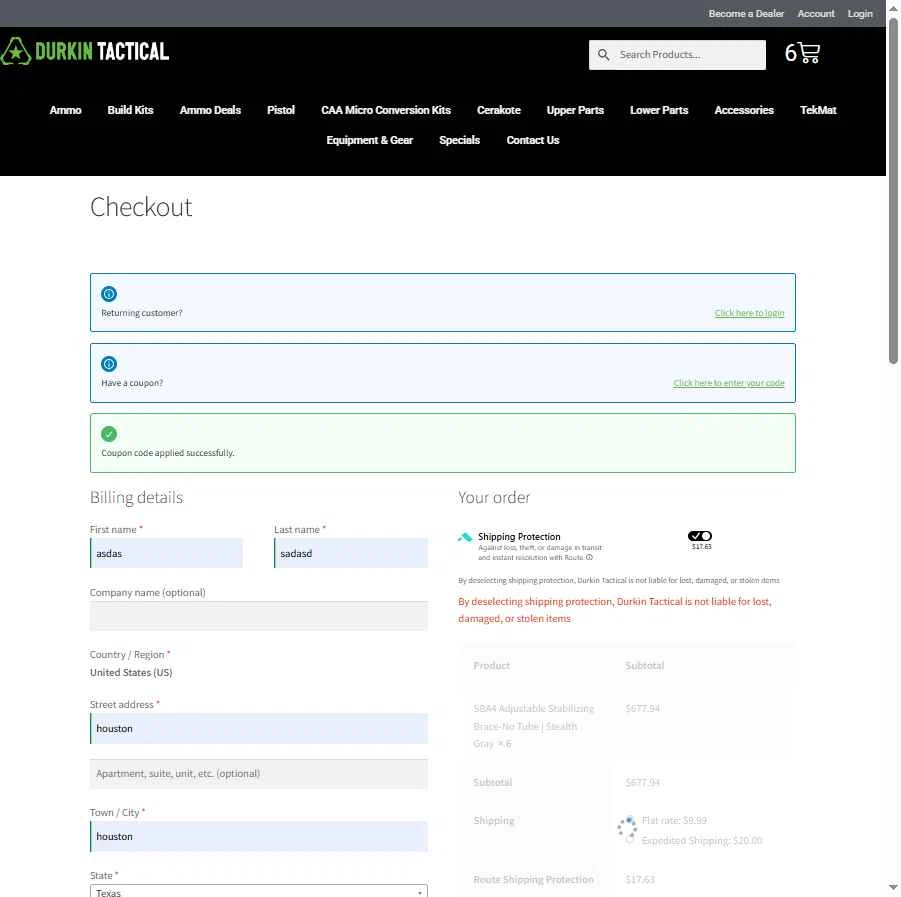
Task: Open the TekMat menu
Action: 818,110
